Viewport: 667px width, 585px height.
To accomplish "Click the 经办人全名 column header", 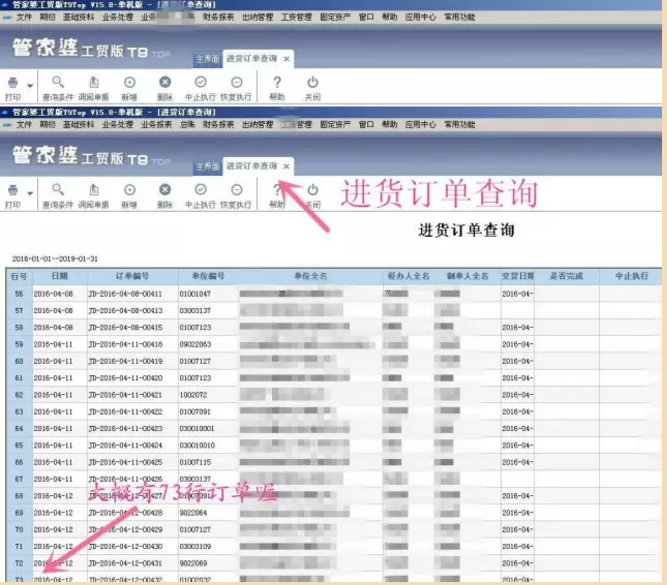I will (x=408, y=277).
